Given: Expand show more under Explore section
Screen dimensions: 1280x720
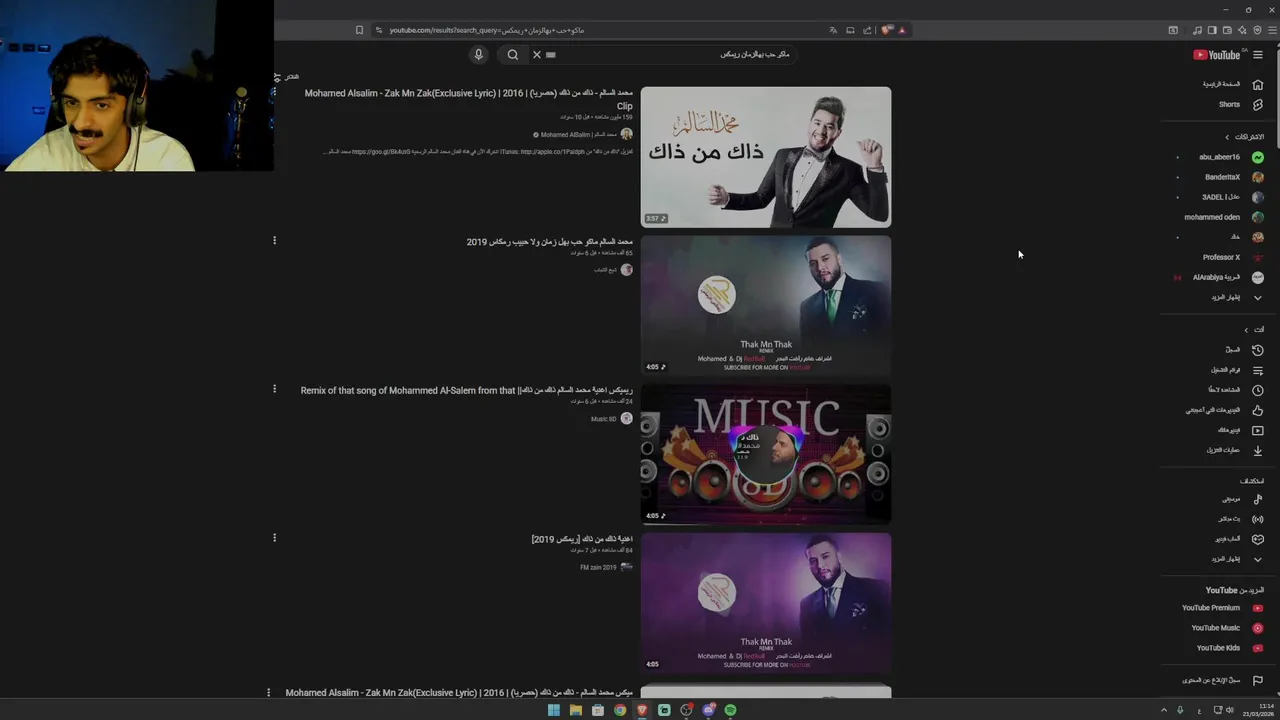Looking at the screenshot, I should [x=1258, y=559].
